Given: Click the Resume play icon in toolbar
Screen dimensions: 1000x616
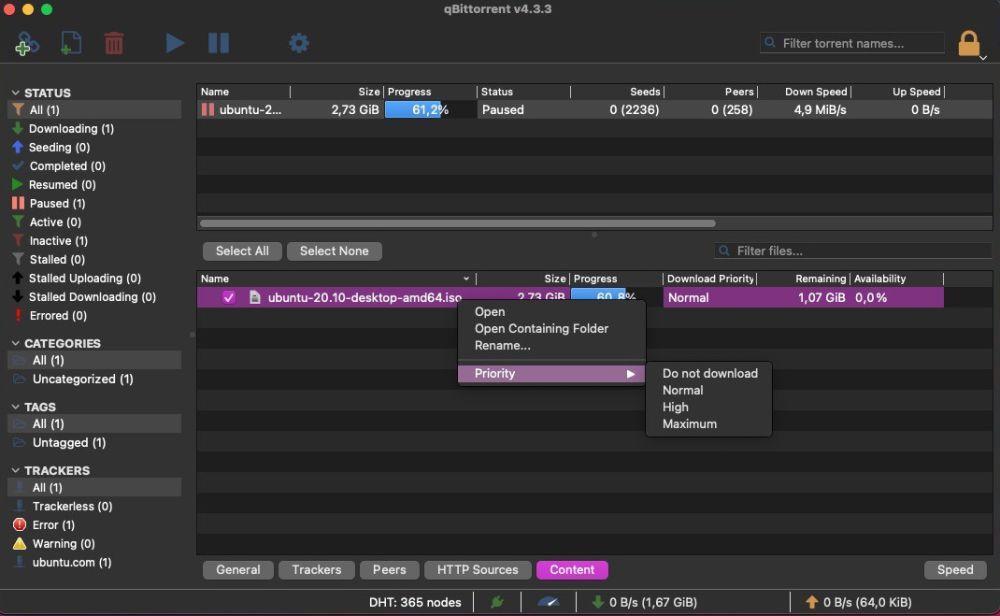Looking at the screenshot, I should pos(175,43).
